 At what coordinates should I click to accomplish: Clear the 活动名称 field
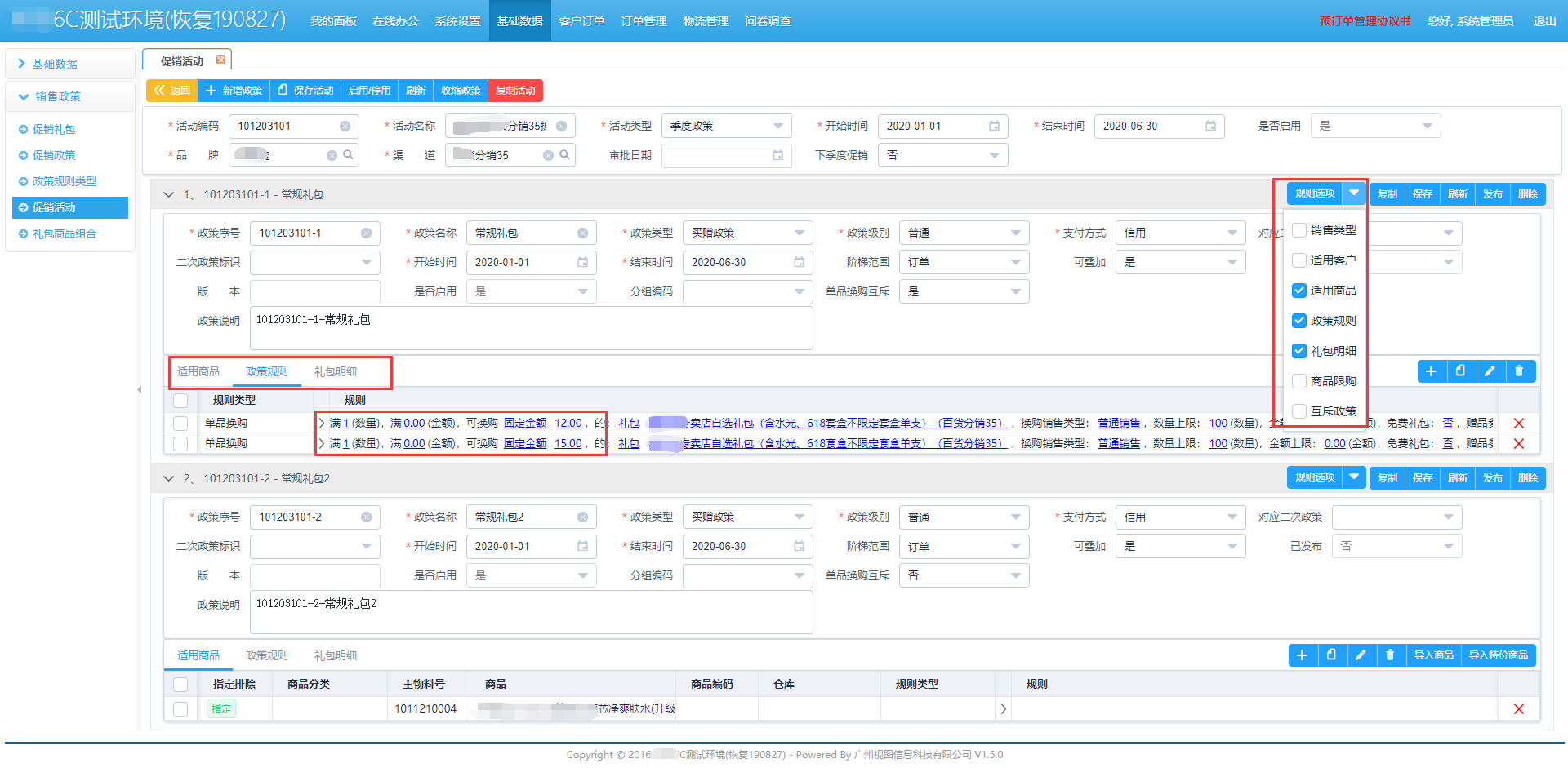562,127
